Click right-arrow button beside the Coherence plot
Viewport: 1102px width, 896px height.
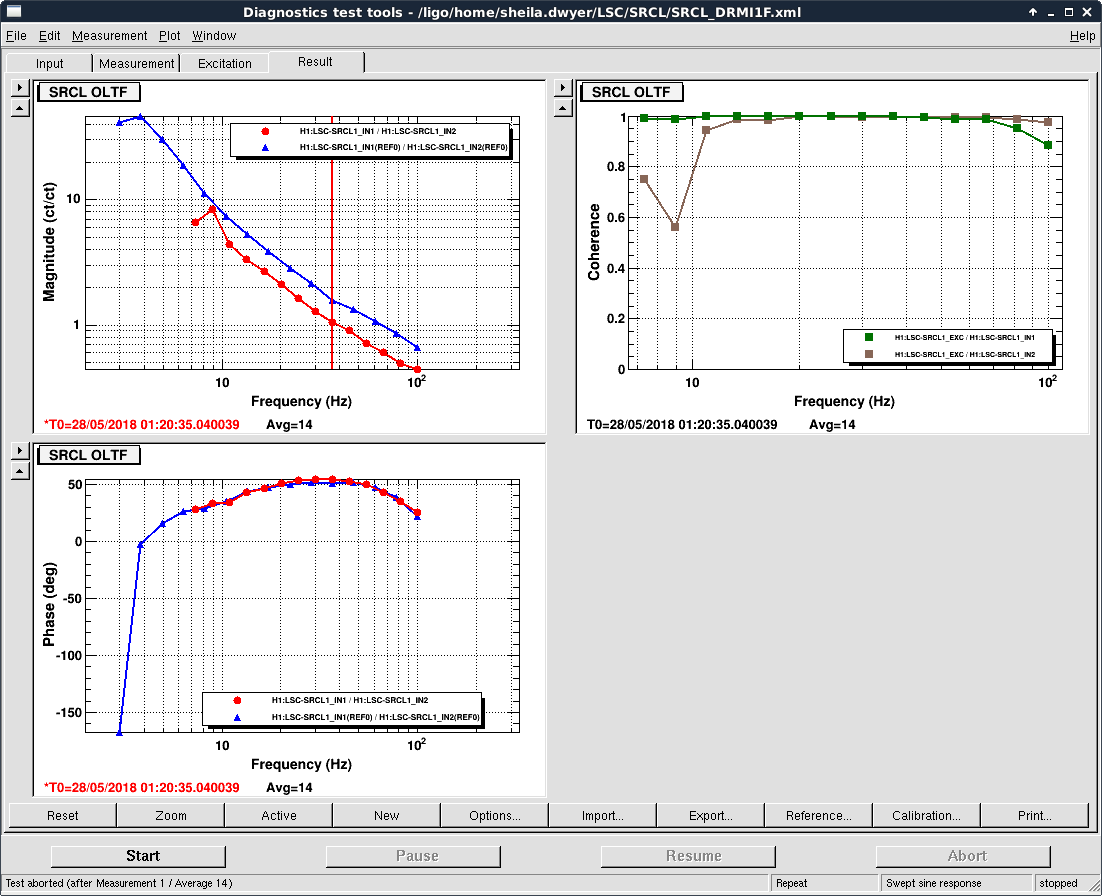click(562, 87)
